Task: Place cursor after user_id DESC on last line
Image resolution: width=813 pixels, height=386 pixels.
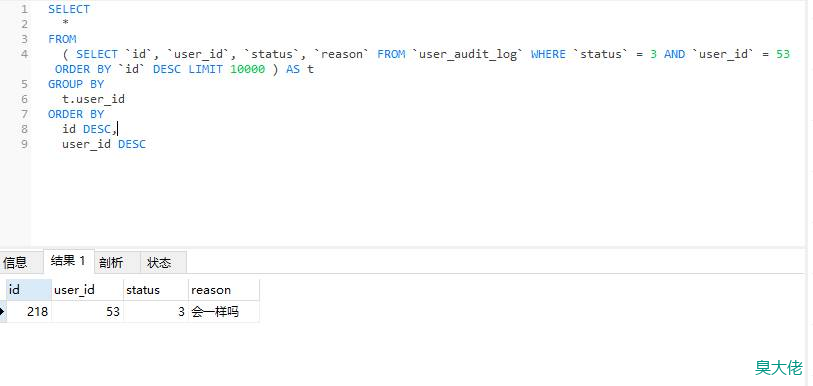Action: [147, 144]
